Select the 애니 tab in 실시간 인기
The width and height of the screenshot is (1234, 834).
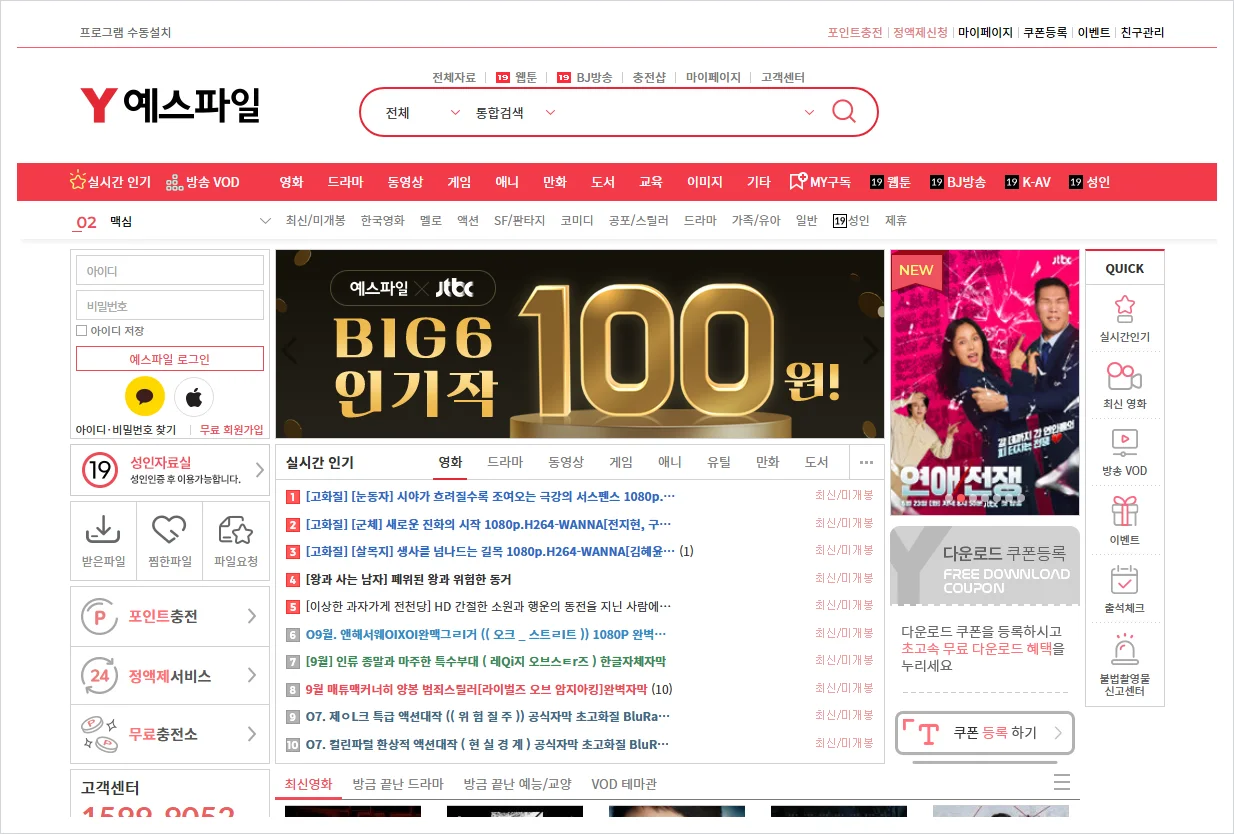coord(669,462)
